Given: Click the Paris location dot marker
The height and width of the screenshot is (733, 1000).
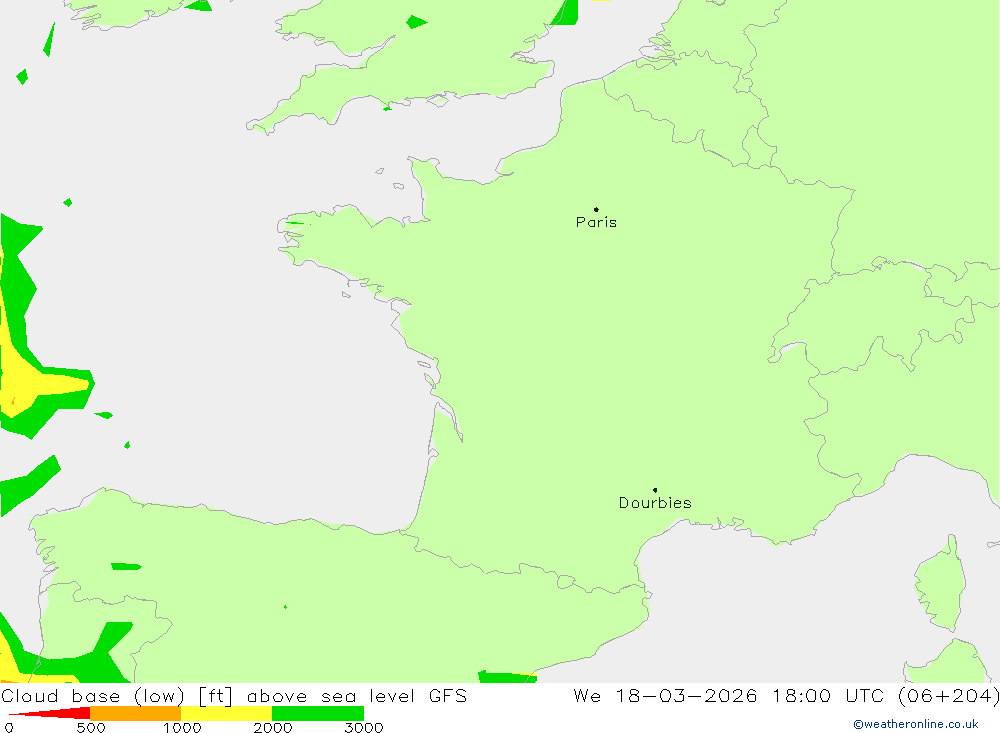Looking at the screenshot, I should (x=596, y=209).
